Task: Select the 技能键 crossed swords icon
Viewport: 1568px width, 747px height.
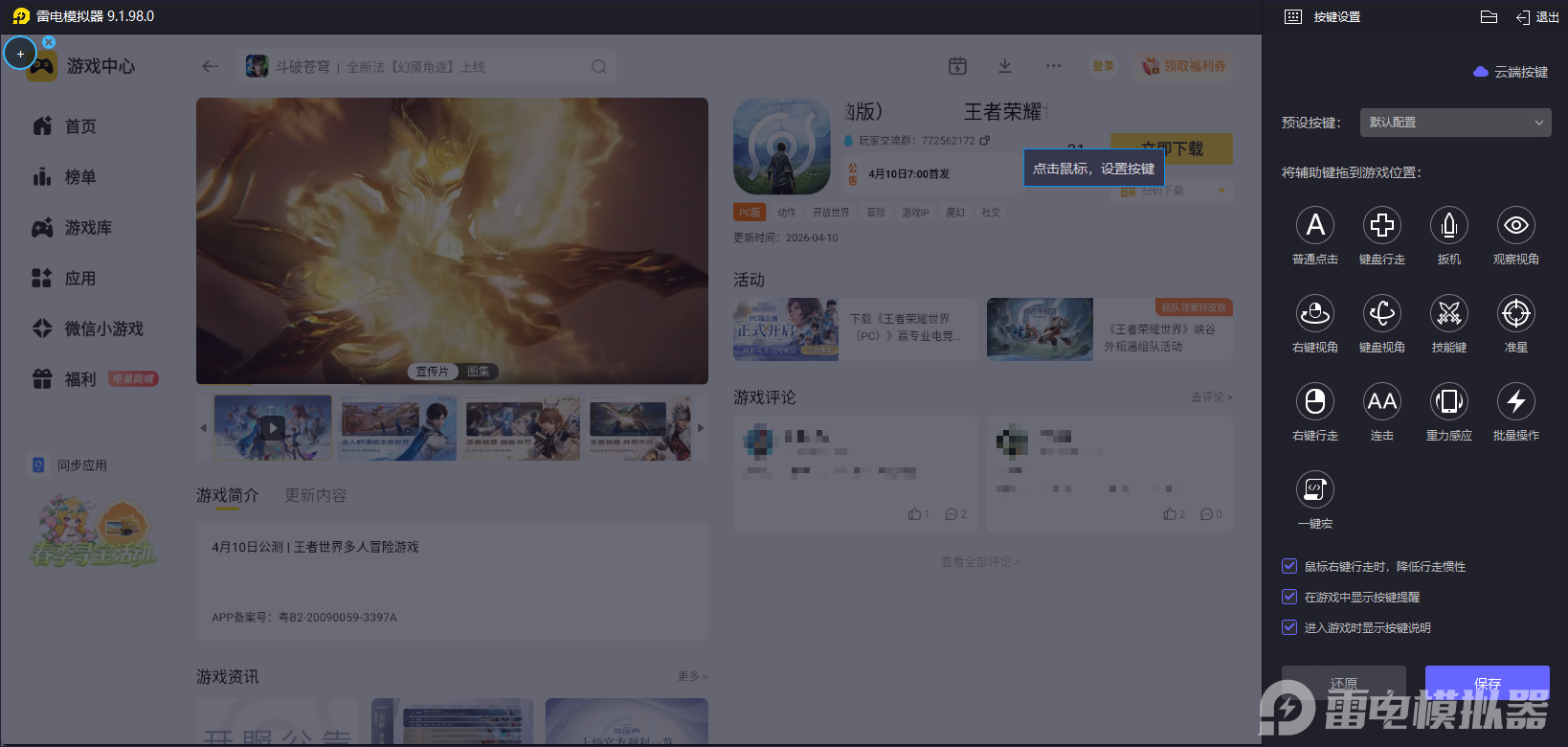Action: click(1449, 313)
